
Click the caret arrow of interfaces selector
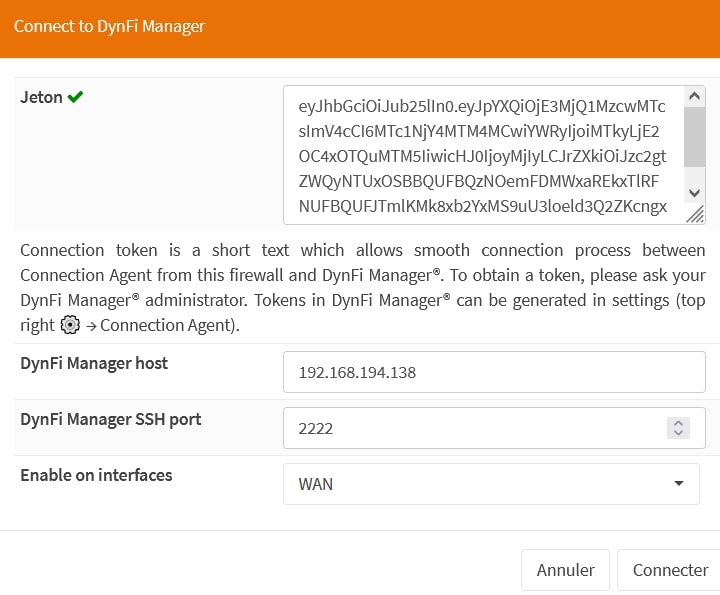pyautogui.click(x=679, y=484)
